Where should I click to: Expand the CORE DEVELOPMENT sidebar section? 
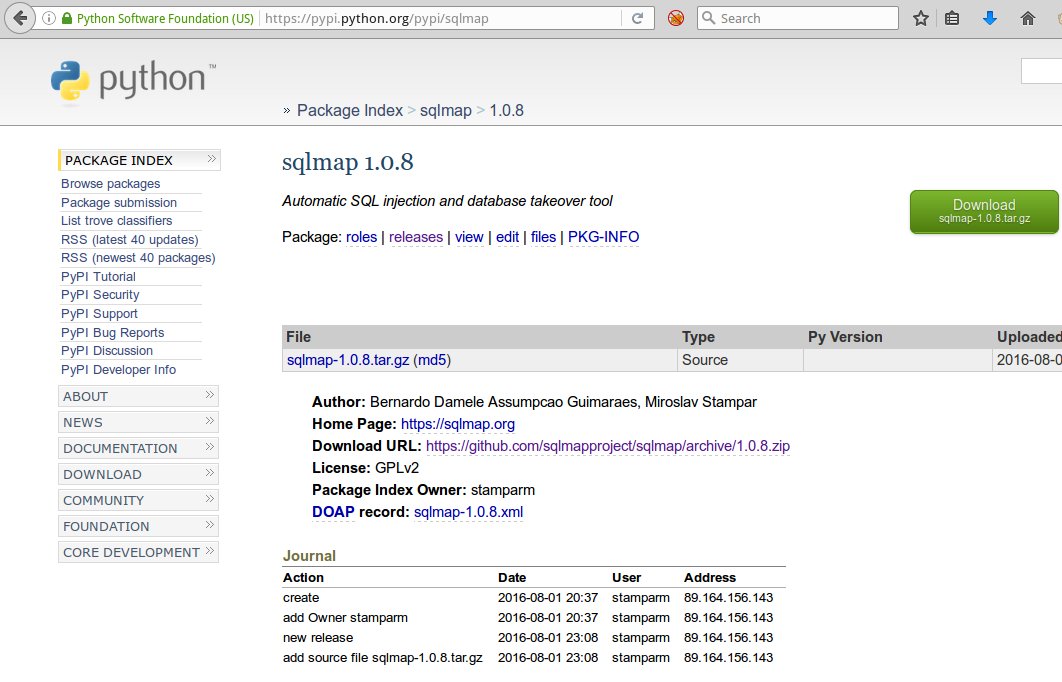pyautogui.click(x=138, y=552)
